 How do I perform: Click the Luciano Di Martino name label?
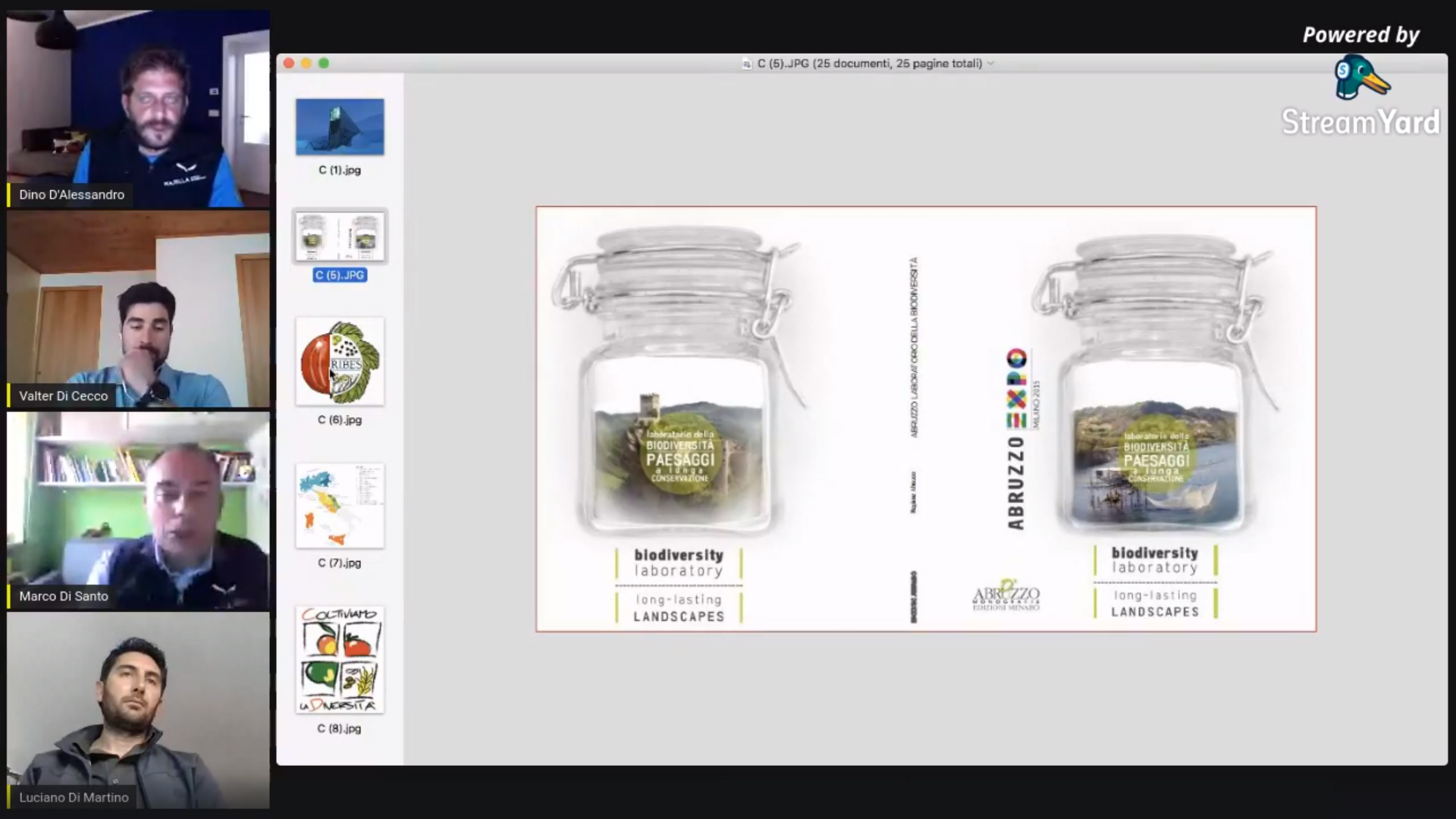73,798
